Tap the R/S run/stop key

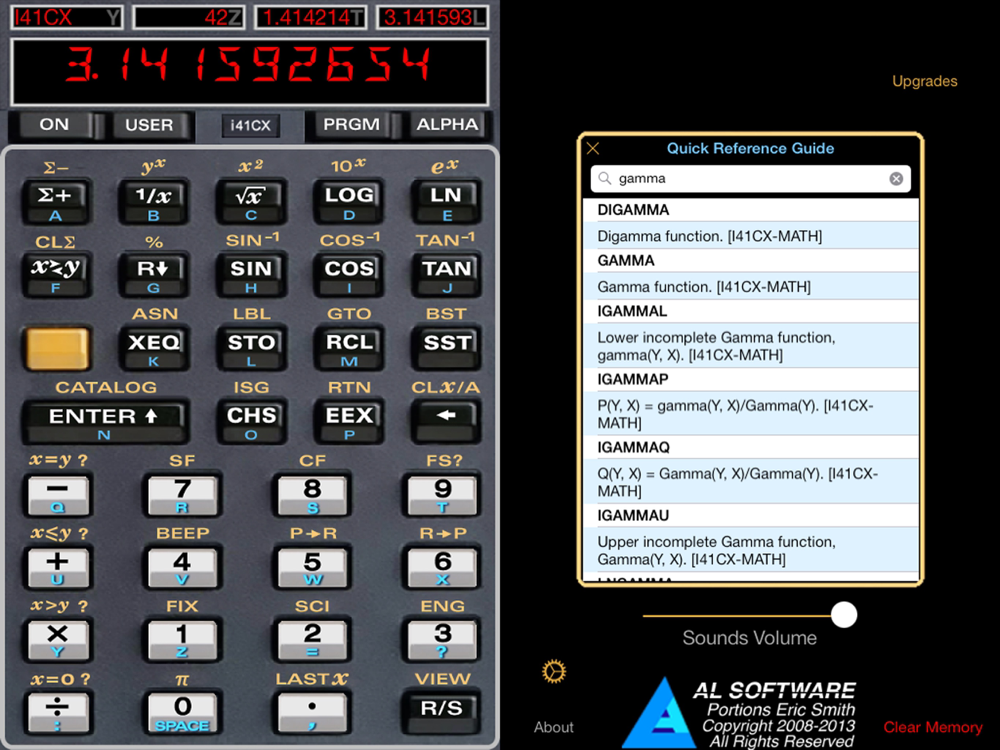click(x=441, y=712)
